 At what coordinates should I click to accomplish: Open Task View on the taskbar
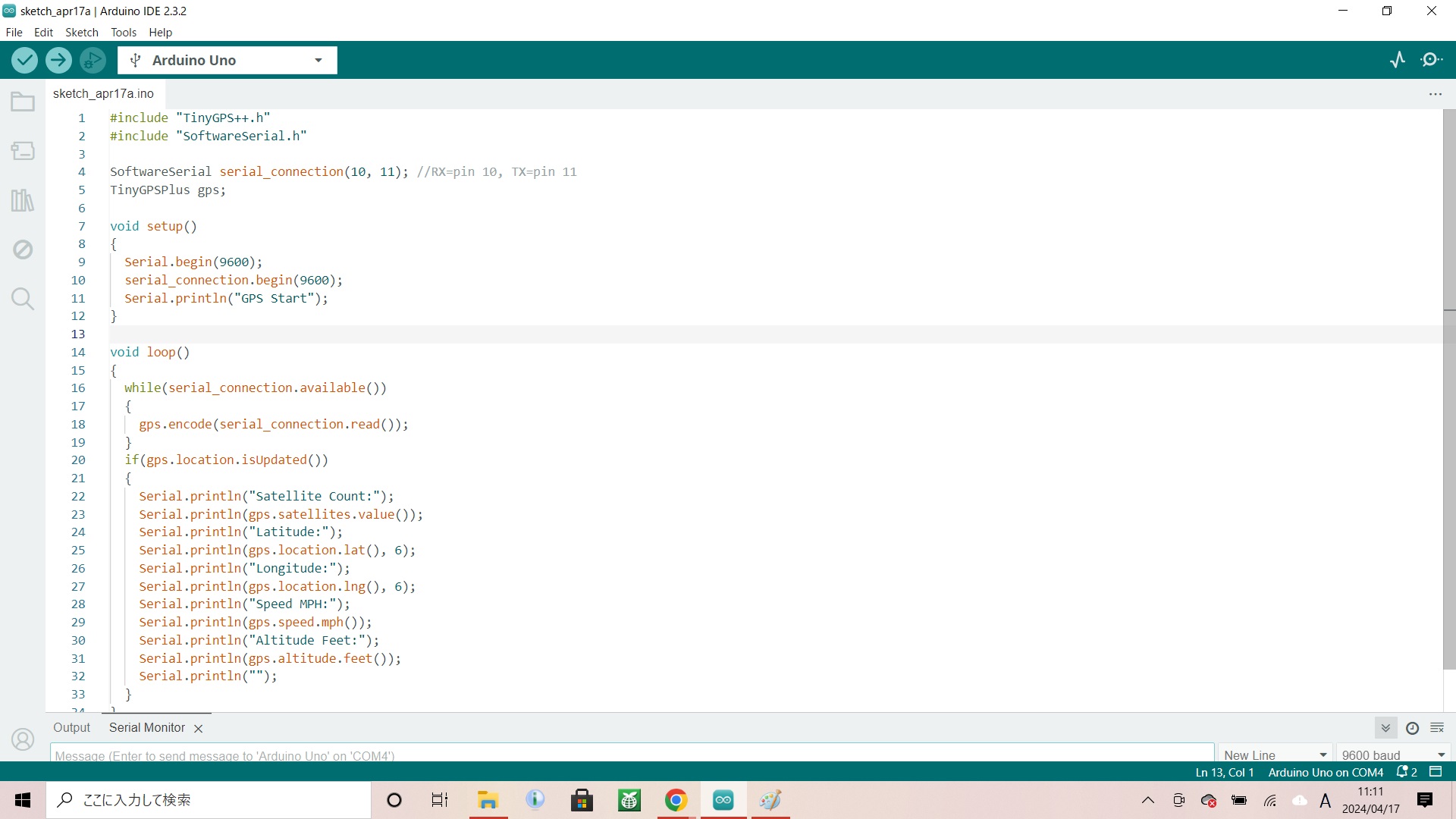tap(440, 800)
